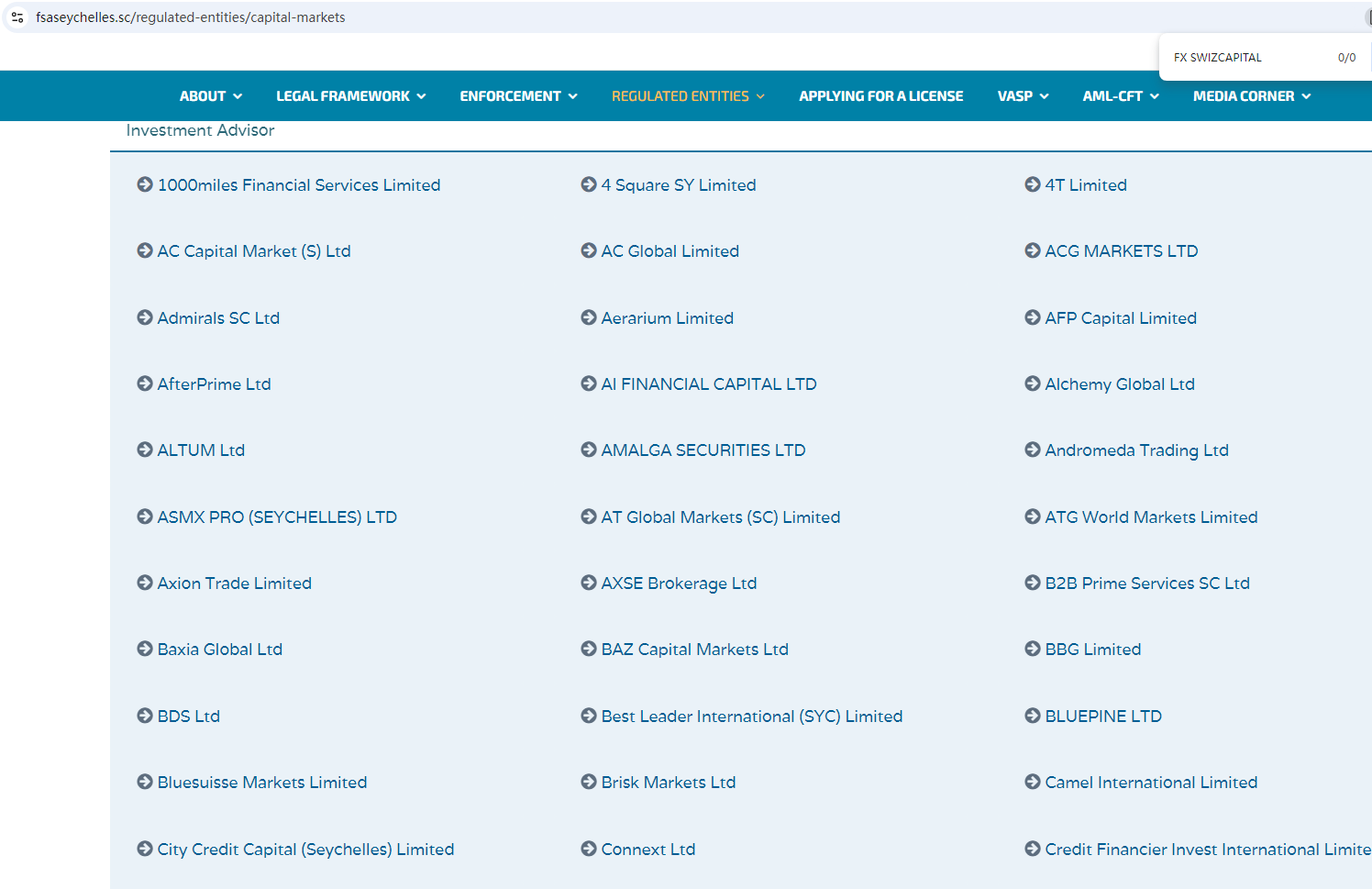Click the arrow icon beside BAZ Capital Markets Ltd
This screenshot has width=1372, height=889.
click(x=589, y=649)
